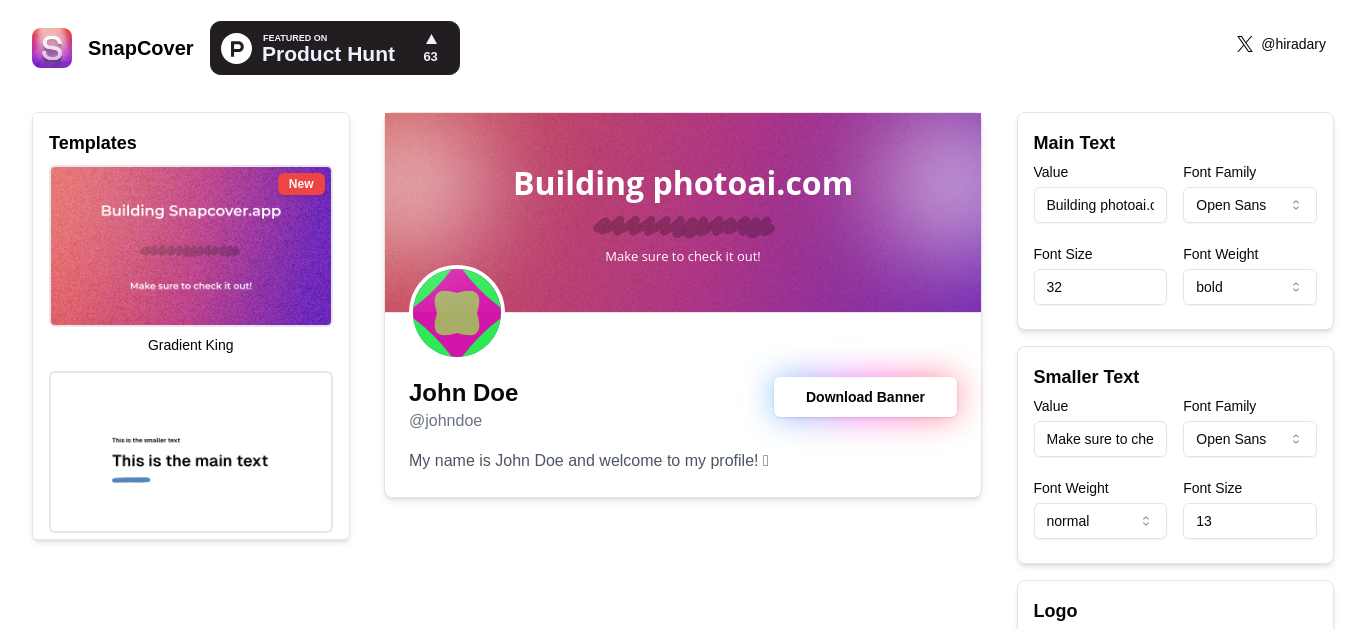The height and width of the screenshot is (629, 1366).
Task: Open the @hiradary profile link
Action: point(1293,44)
